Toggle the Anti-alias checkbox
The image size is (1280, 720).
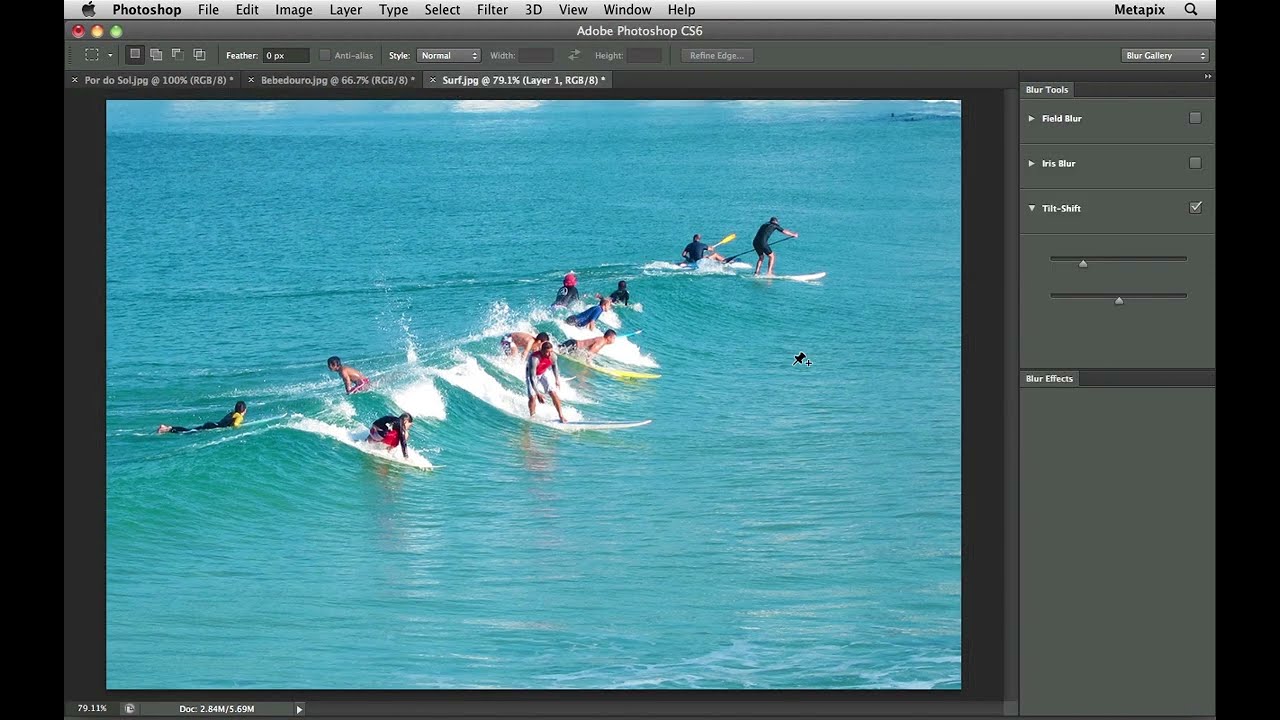324,55
